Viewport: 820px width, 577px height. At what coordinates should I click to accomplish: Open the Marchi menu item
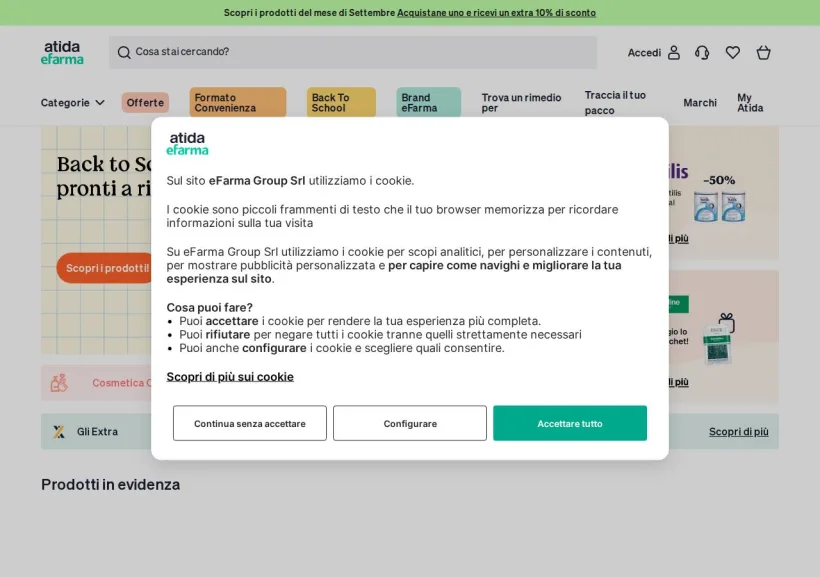click(x=700, y=103)
